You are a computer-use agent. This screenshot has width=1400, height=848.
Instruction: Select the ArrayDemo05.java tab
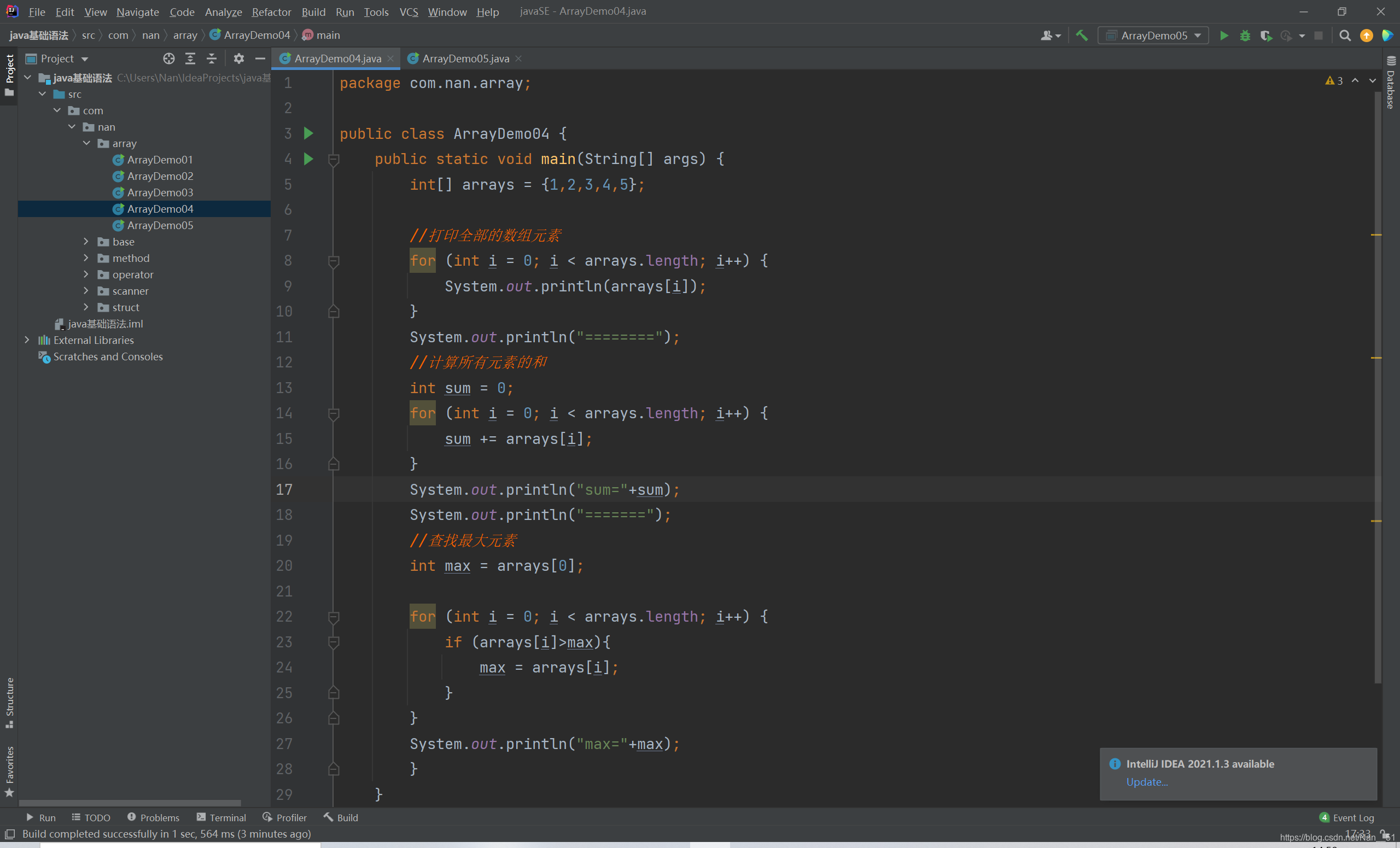pyautogui.click(x=464, y=57)
